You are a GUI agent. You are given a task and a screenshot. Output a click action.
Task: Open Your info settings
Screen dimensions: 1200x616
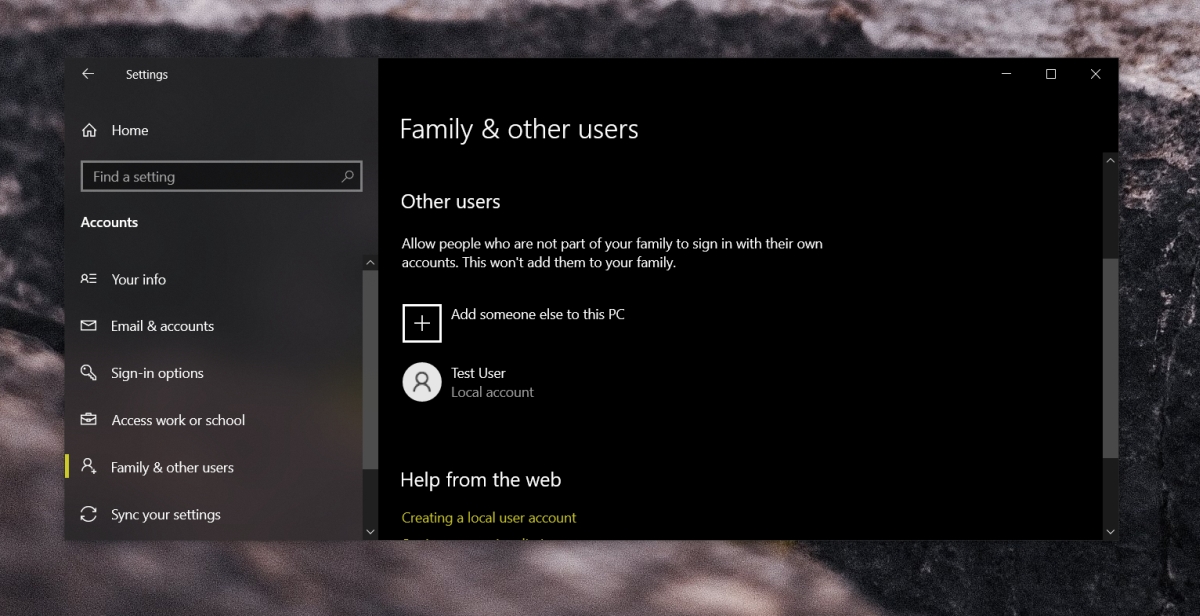click(139, 279)
